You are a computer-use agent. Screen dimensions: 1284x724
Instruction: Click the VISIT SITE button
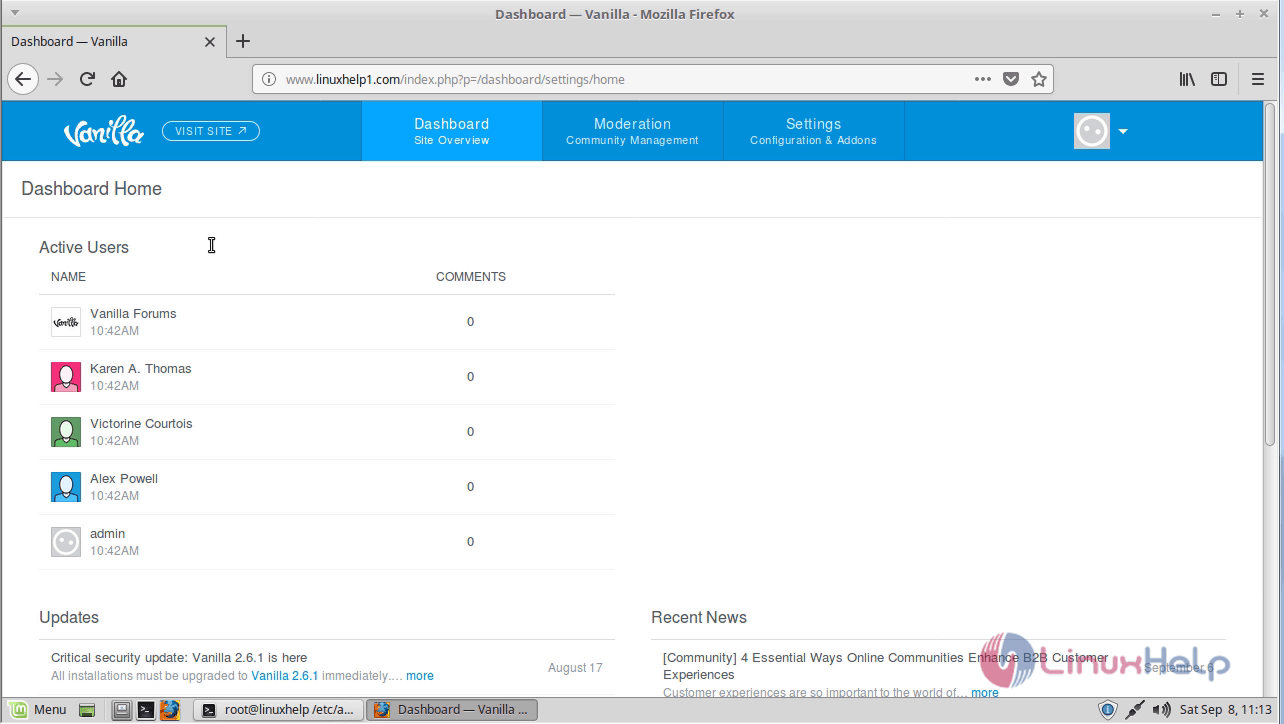pos(211,131)
